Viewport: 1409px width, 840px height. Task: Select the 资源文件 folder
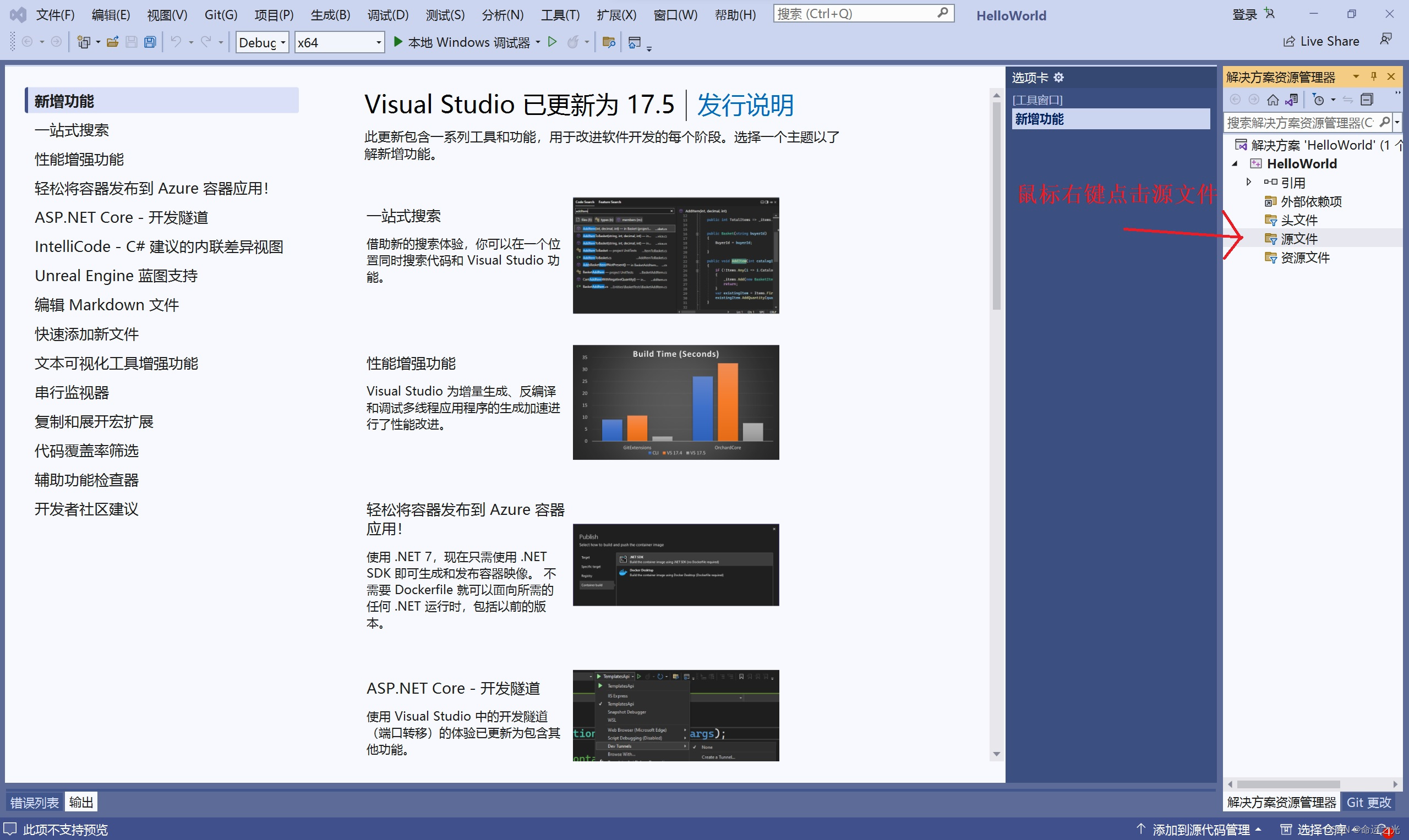1304,257
